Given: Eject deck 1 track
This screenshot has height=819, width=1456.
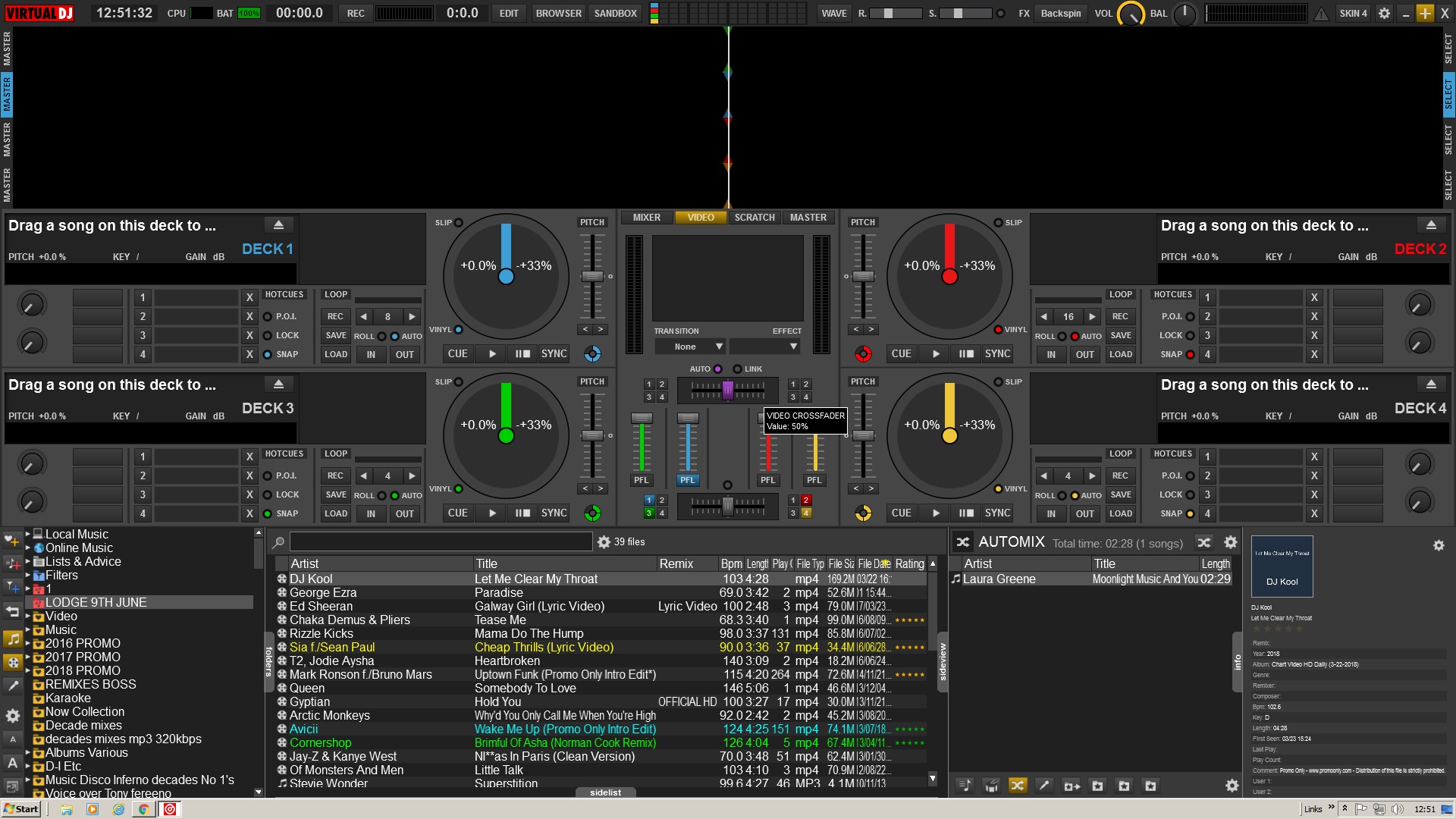Looking at the screenshot, I should click(278, 225).
